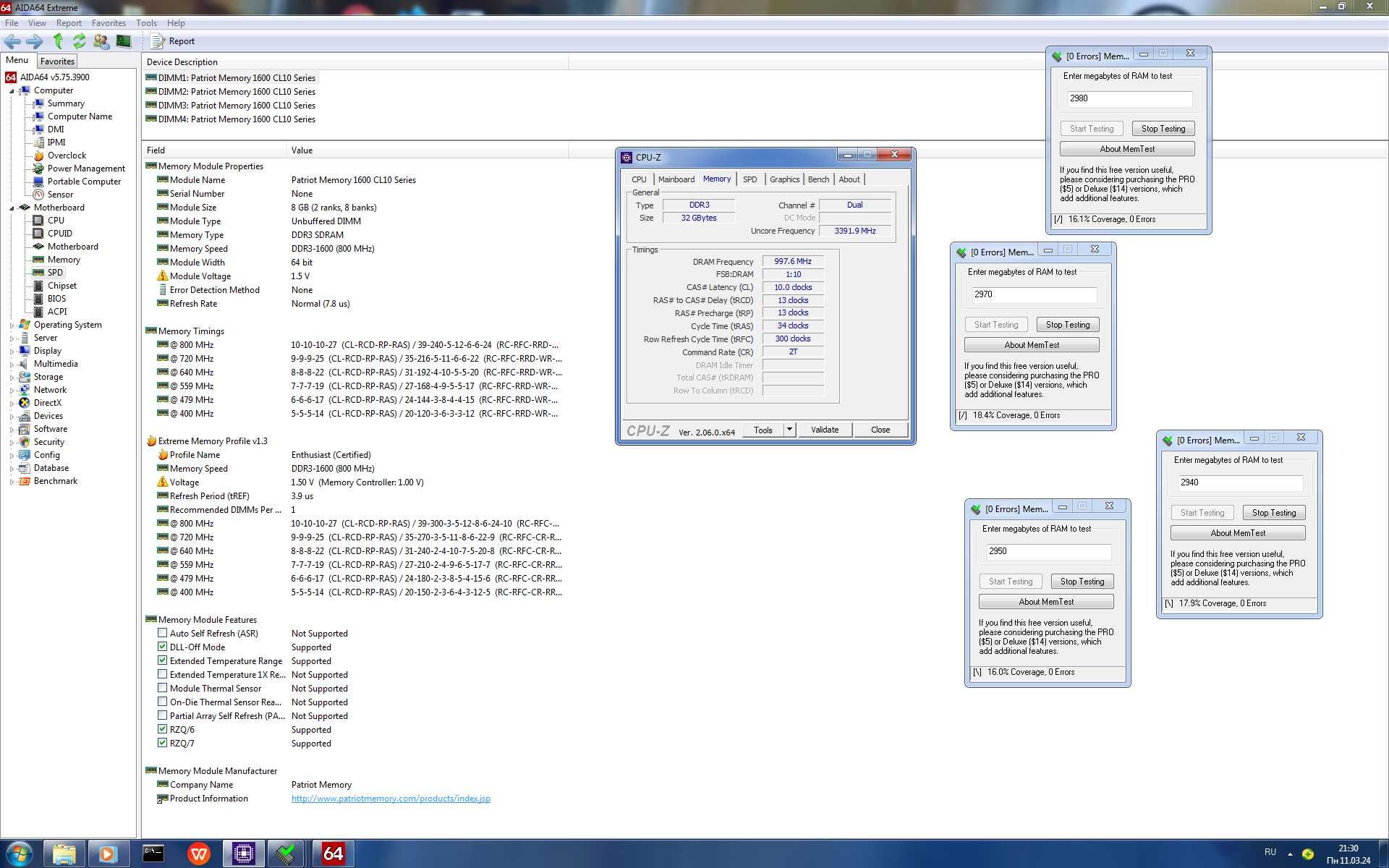This screenshot has width=1389, height=868.
Task: Click the RAM field showing 2980
Action: click(1129, 98)
